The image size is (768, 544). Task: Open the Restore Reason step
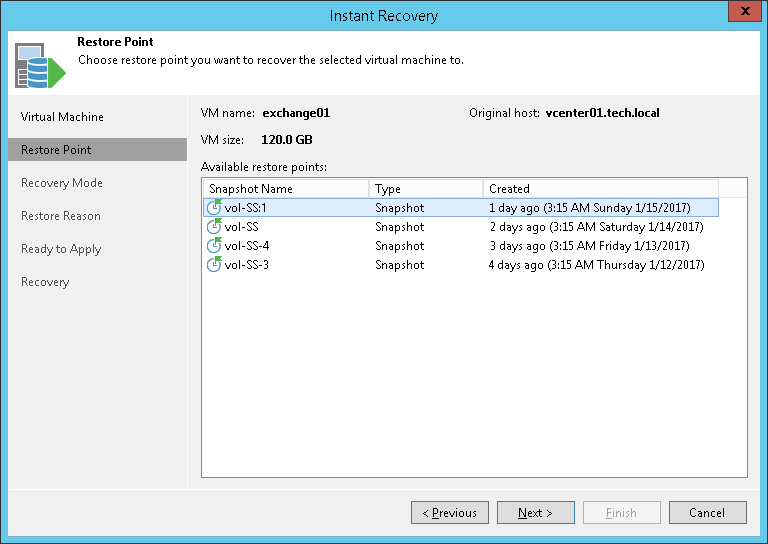coord(61,216)
